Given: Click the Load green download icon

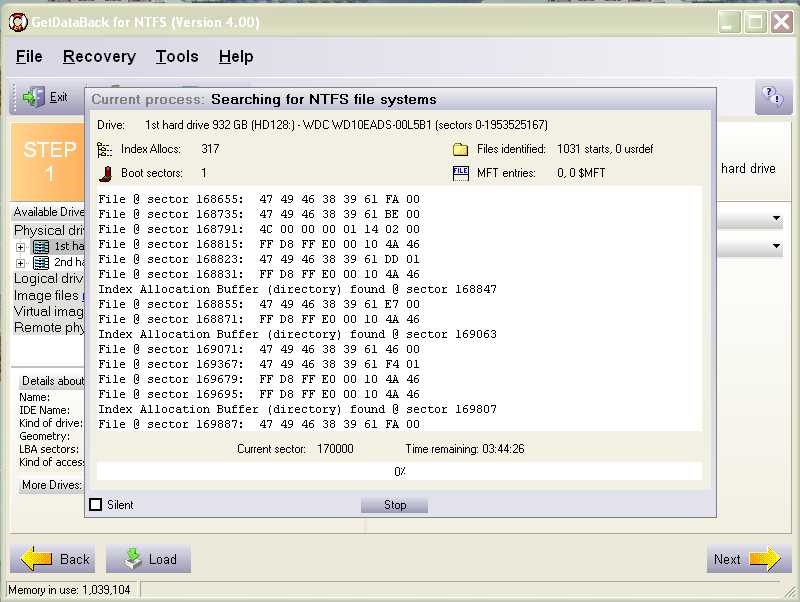Looking at the screenshot, I should click(x=133, y=559).
